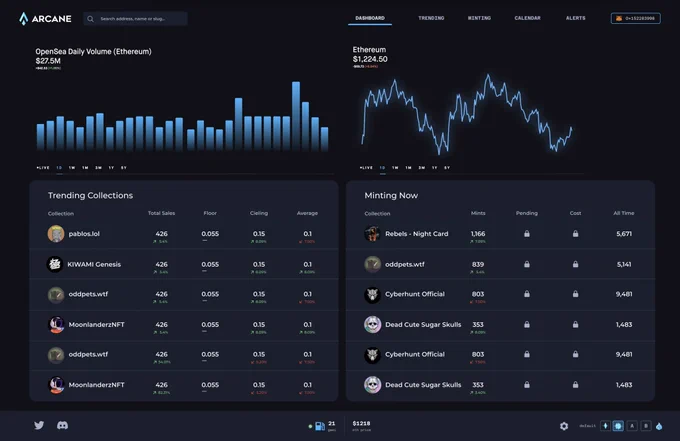Click the Pending lock in oddpets.wtf minting row
The height and width of the screenshot is (441, 680).
click(x=526, y=264)
